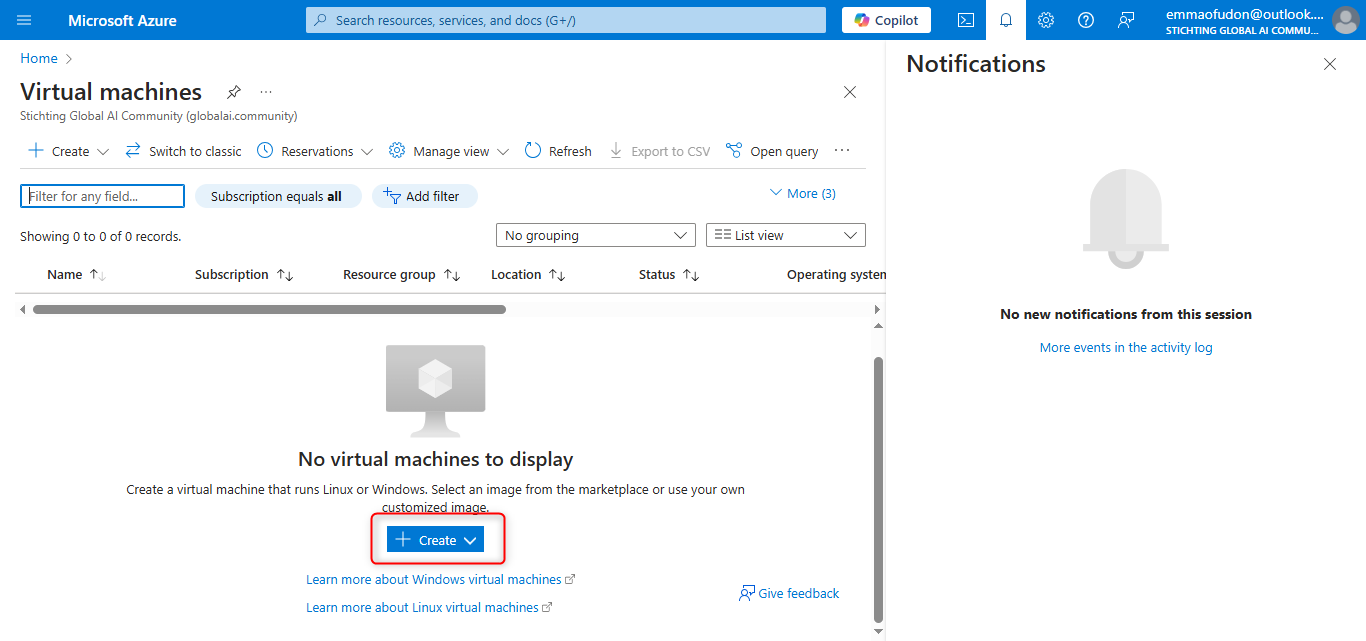Click Switch to classic
This screenshot has width=1366, height=641.
[x=183, y=151]
